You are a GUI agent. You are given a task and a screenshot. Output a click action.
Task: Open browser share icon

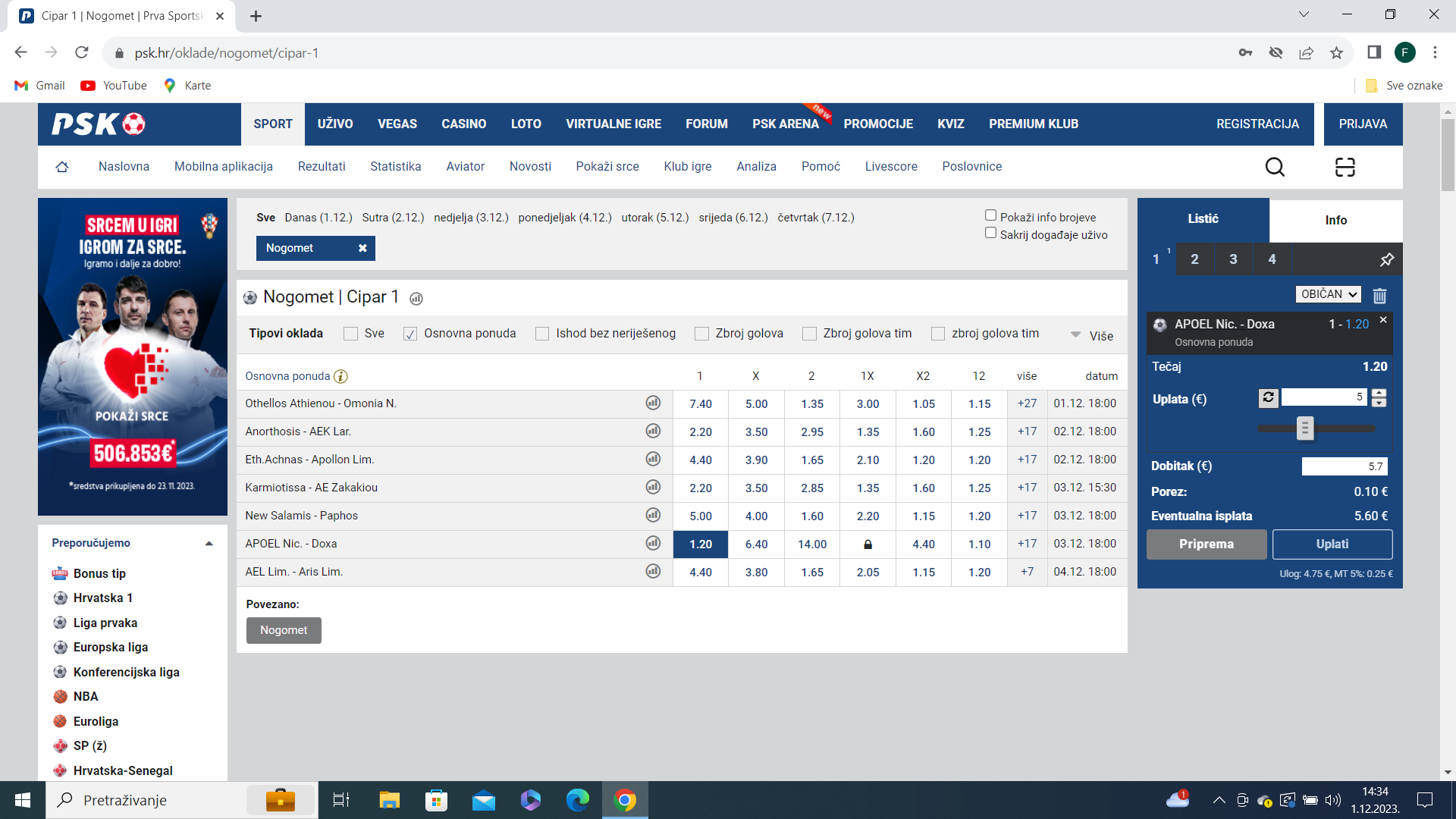[x=1306, y=52]
